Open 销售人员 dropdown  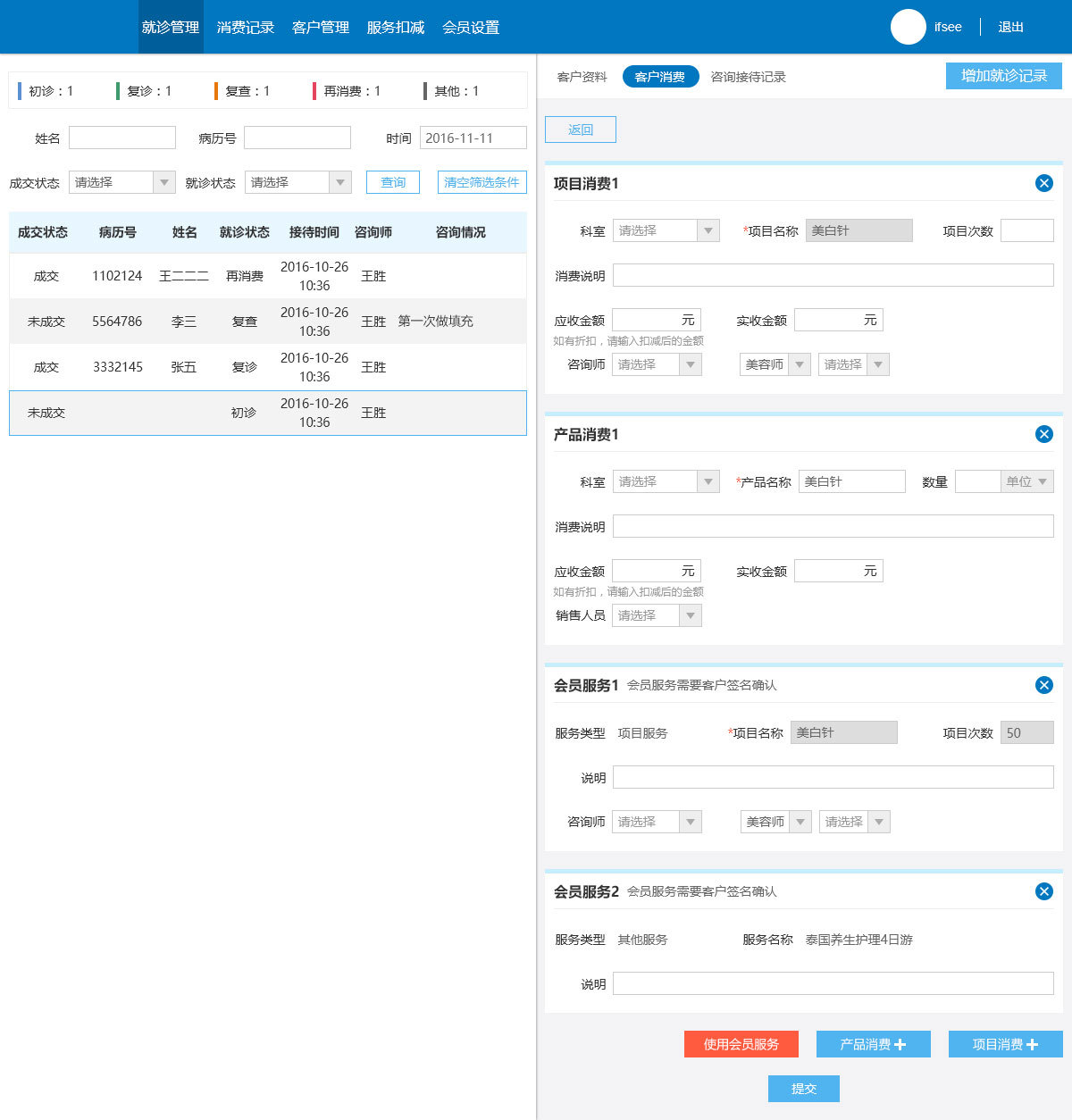[657, 615]
